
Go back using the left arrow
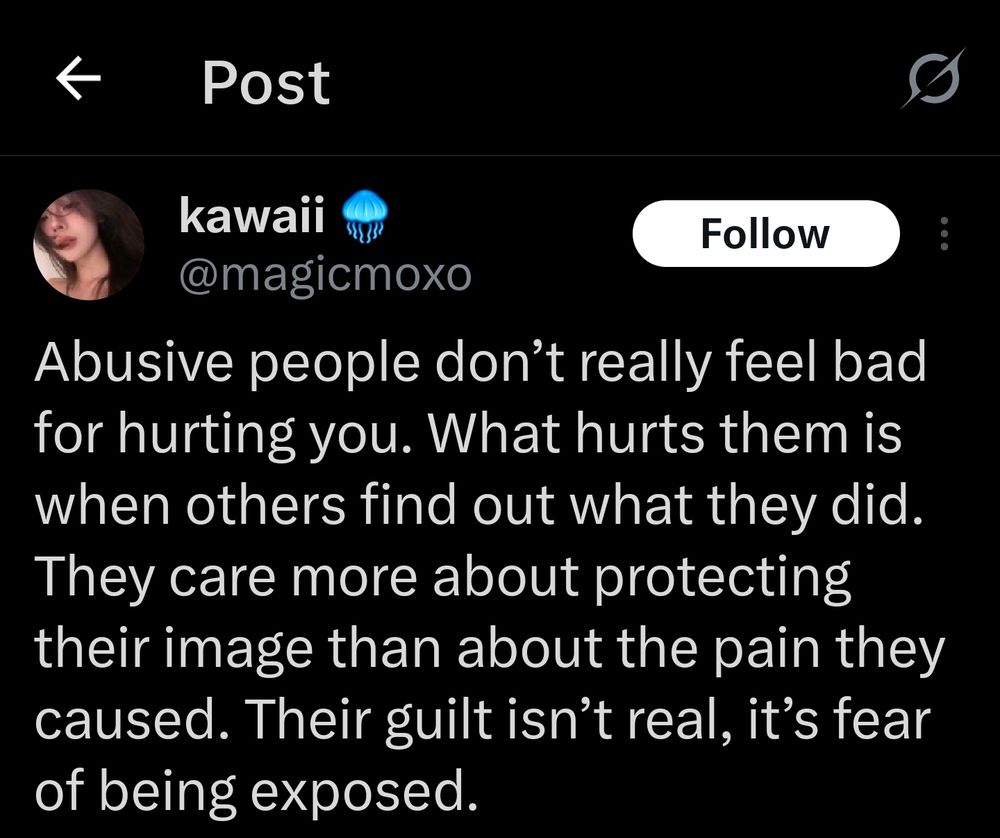[x=78, y=78]
